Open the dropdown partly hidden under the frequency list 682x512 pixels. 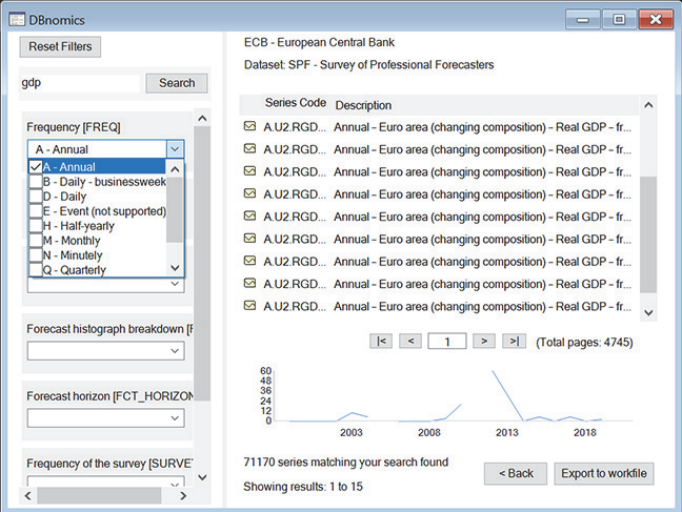[x=106, y=285]
